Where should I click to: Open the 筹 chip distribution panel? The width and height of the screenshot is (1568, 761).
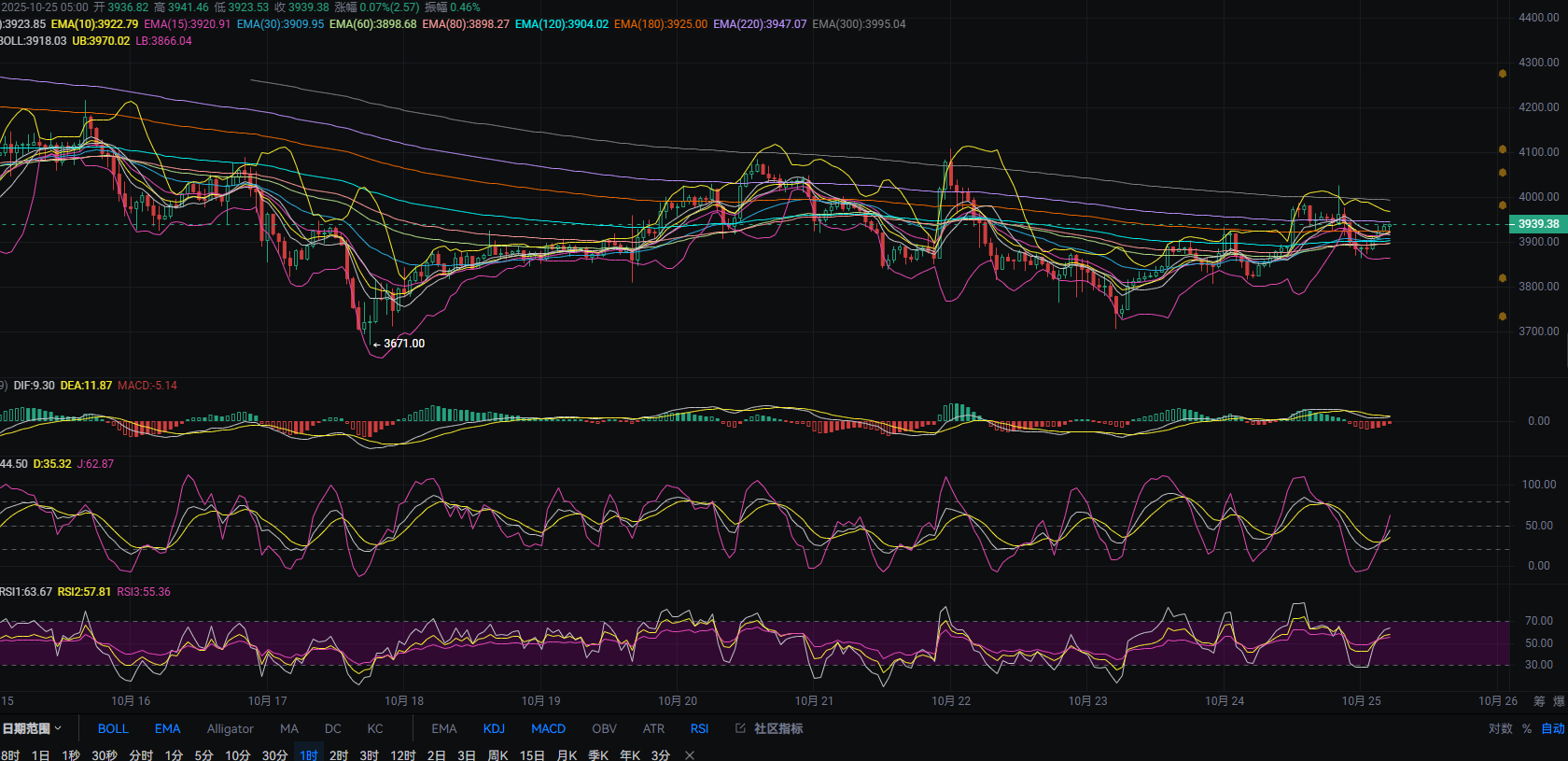[1539, 701]
